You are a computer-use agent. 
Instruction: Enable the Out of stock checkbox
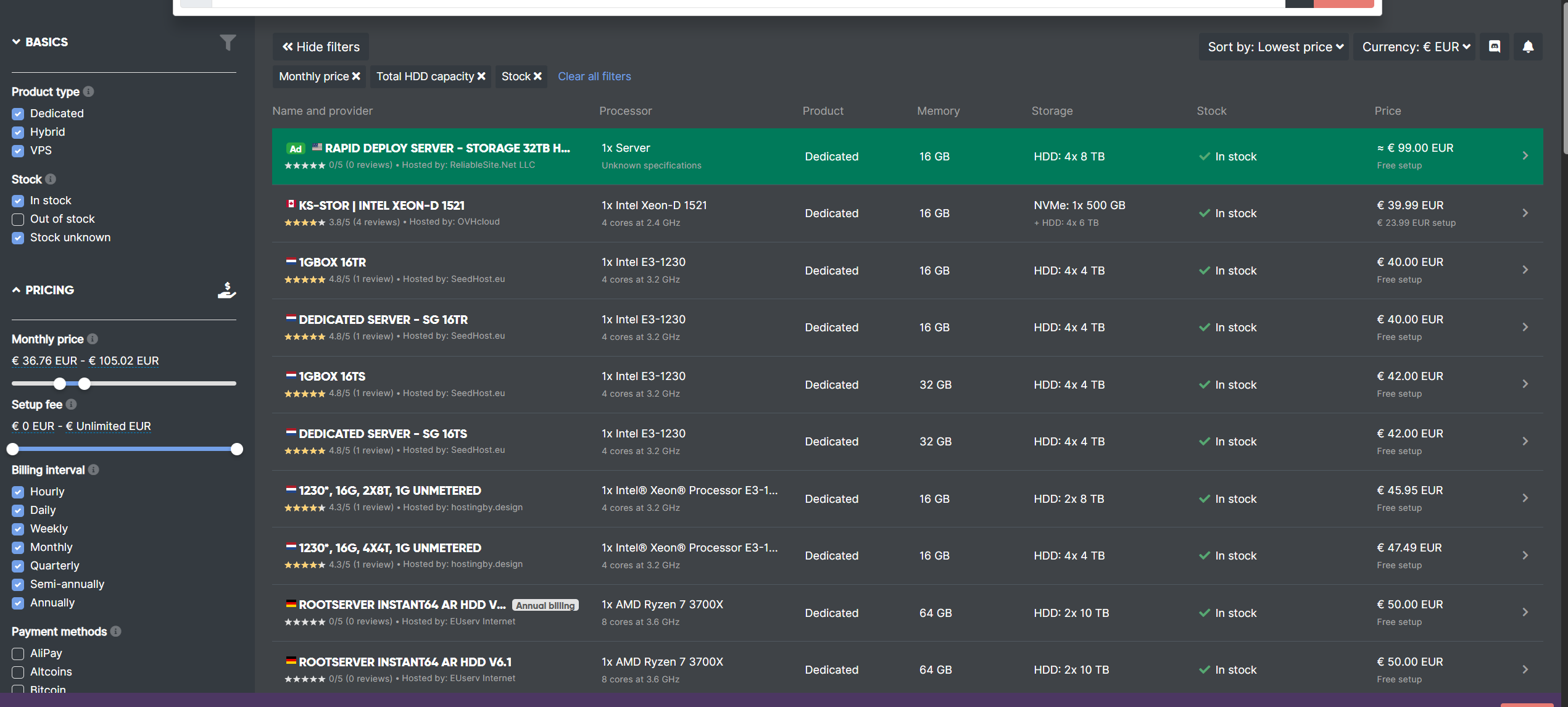[18, 219]
